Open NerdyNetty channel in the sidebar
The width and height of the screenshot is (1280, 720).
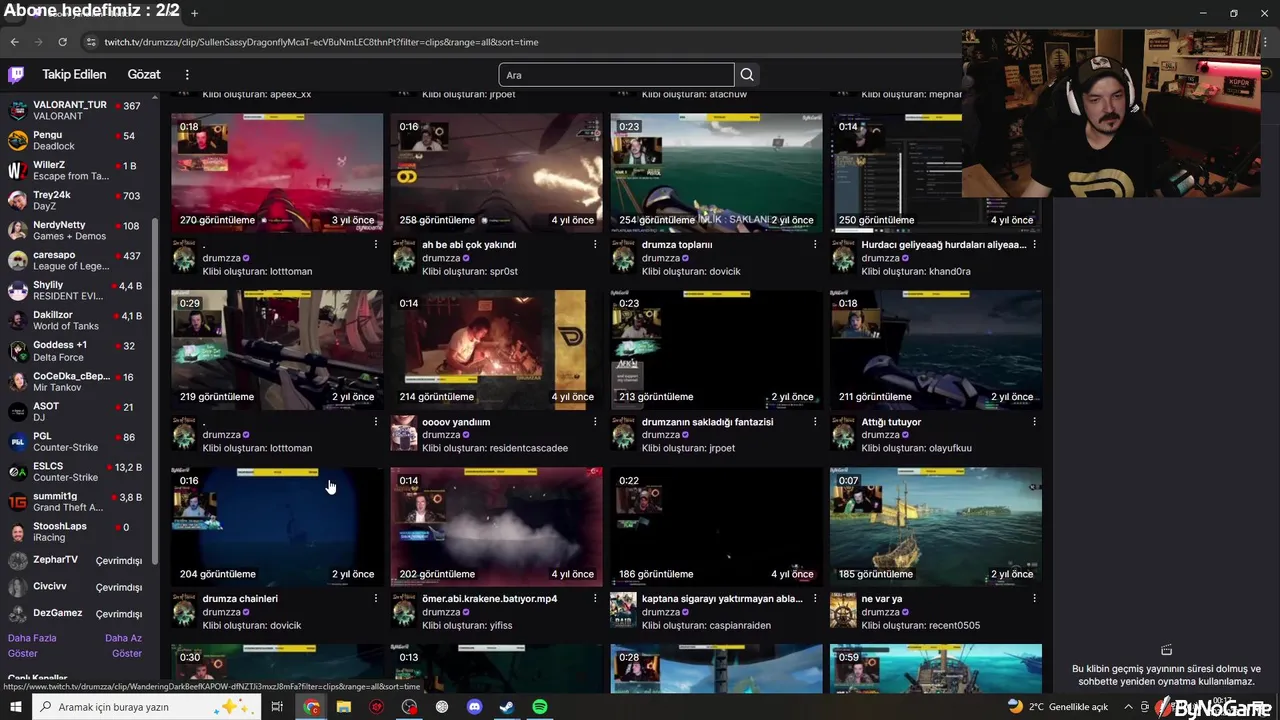point(76,230)
